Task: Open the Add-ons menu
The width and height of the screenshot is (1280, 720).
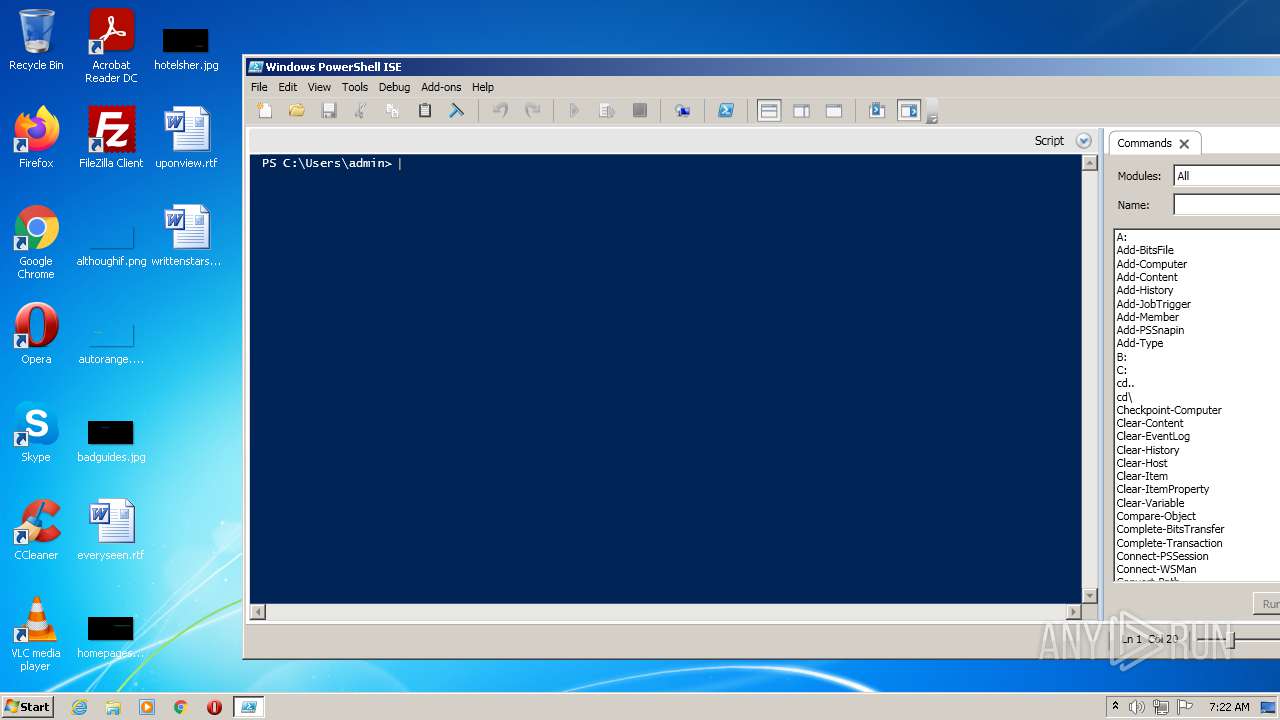Action: [441, 87]
